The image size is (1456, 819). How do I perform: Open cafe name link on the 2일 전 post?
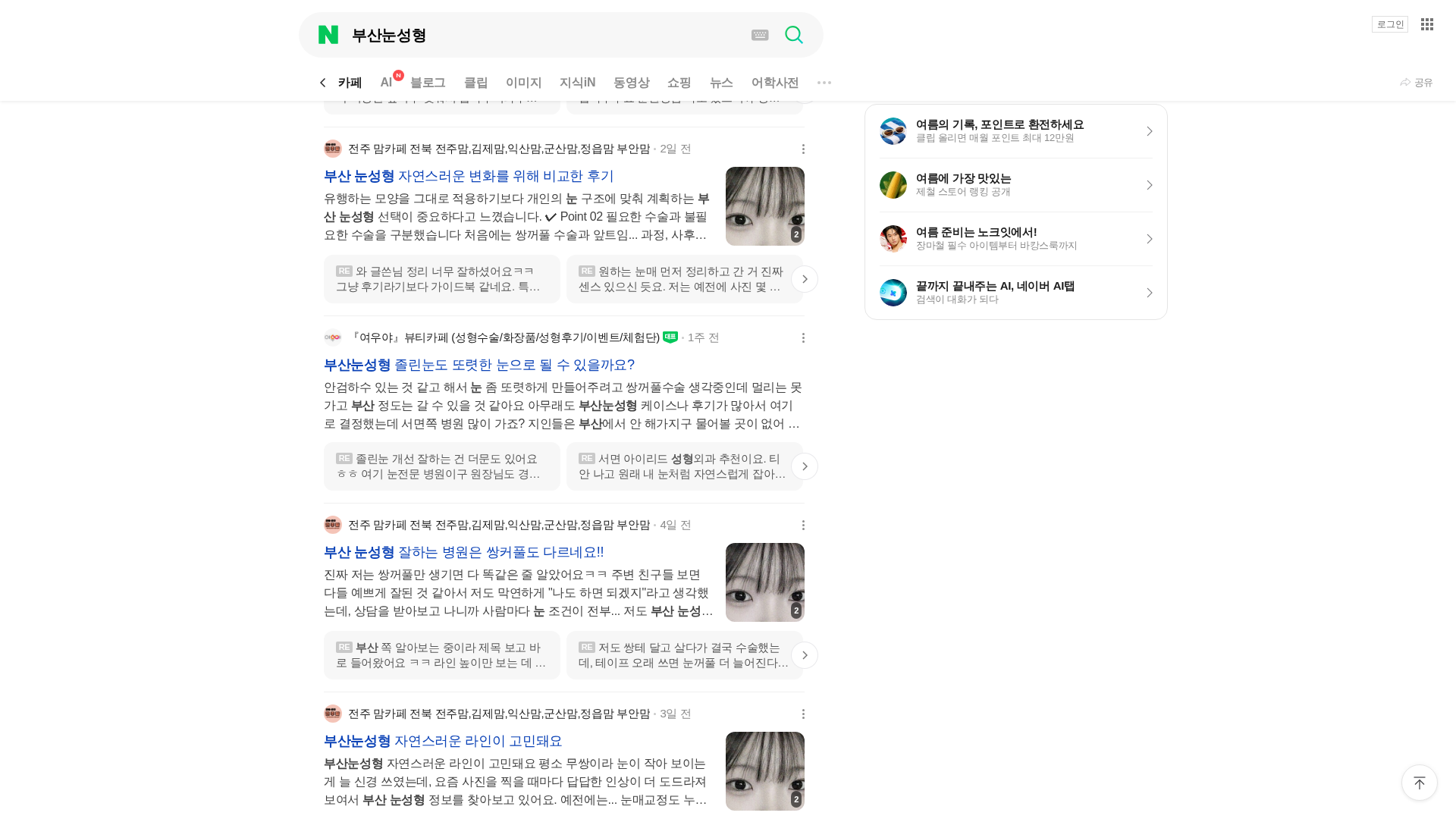click(499, 149)
